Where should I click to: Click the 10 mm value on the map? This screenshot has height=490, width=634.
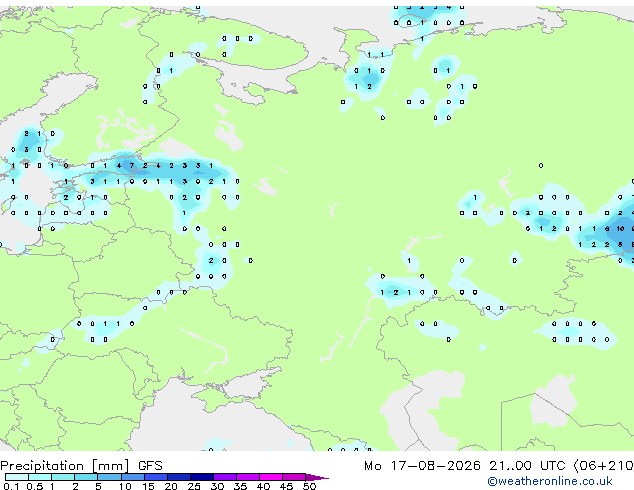pos(620,229)
